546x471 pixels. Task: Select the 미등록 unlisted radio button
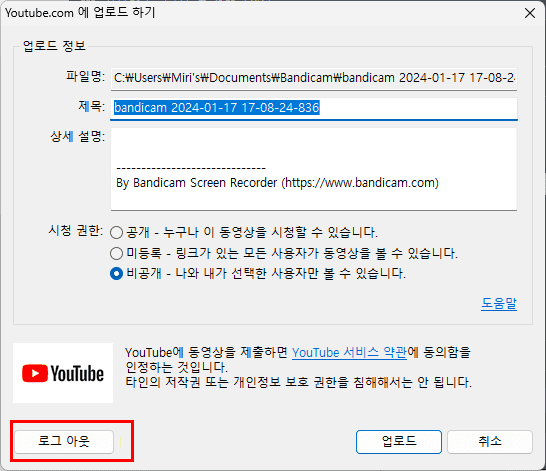pos(116,253)
